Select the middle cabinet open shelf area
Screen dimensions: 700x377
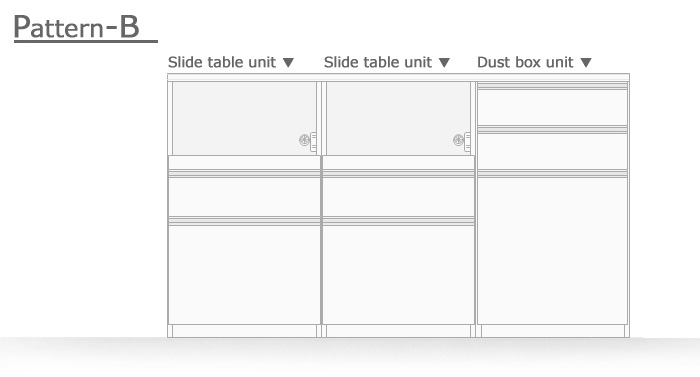point(398,118)
